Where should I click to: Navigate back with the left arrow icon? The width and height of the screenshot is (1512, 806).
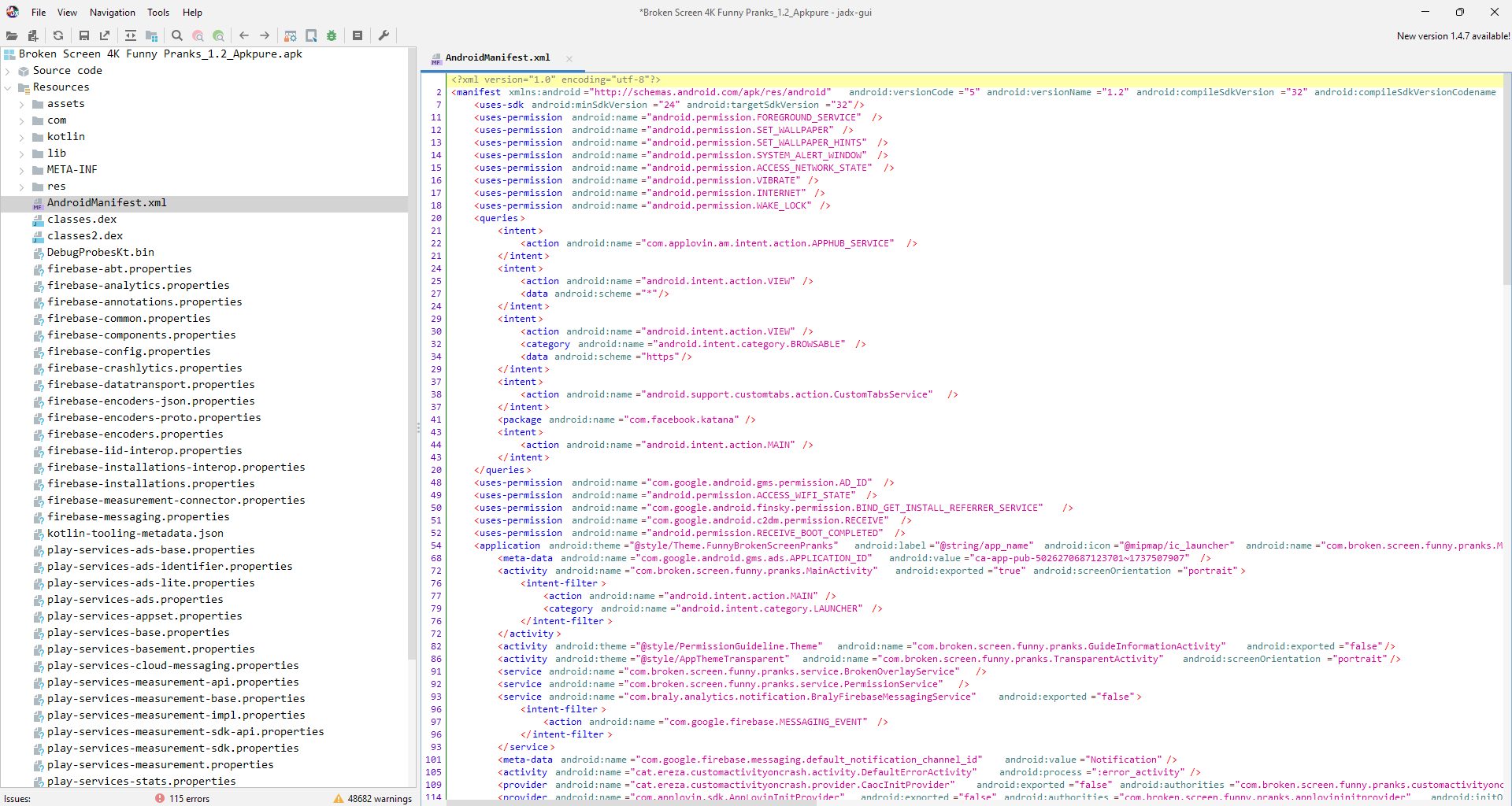(244, 35)
